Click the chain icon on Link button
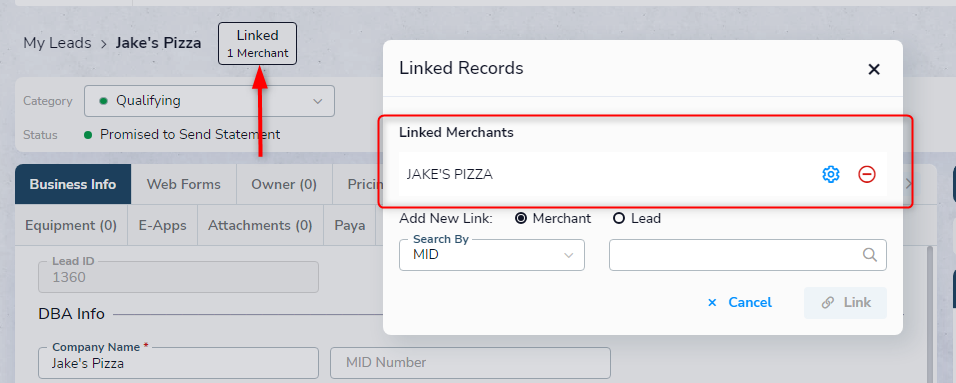Viewport: 956px width, 383px height. click(827, 302)
